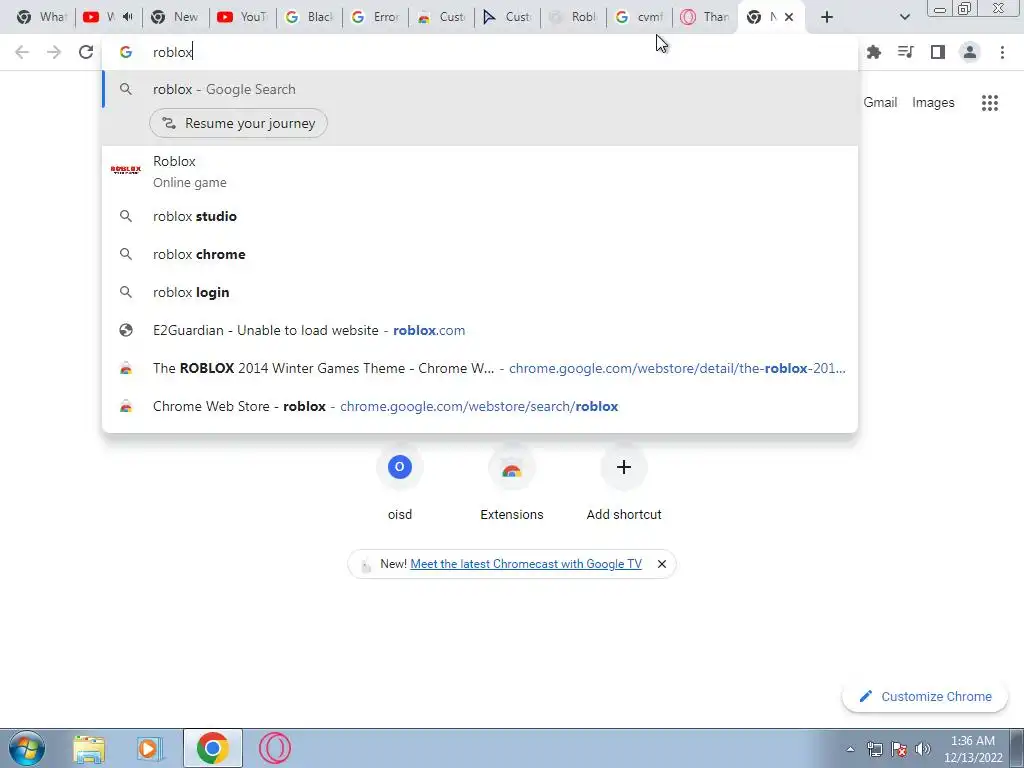Open the profile avatar icon
The height and width of the screenshot is (768, 1024).
(x=970, y=52)
